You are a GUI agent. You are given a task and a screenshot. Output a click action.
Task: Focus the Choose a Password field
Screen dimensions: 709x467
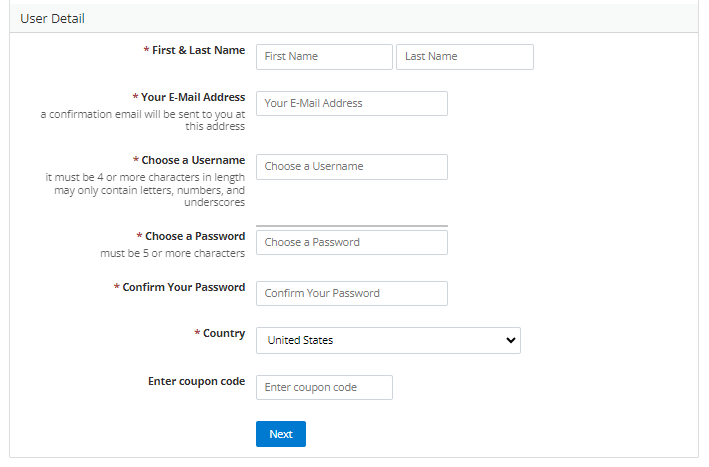[351, 243]
